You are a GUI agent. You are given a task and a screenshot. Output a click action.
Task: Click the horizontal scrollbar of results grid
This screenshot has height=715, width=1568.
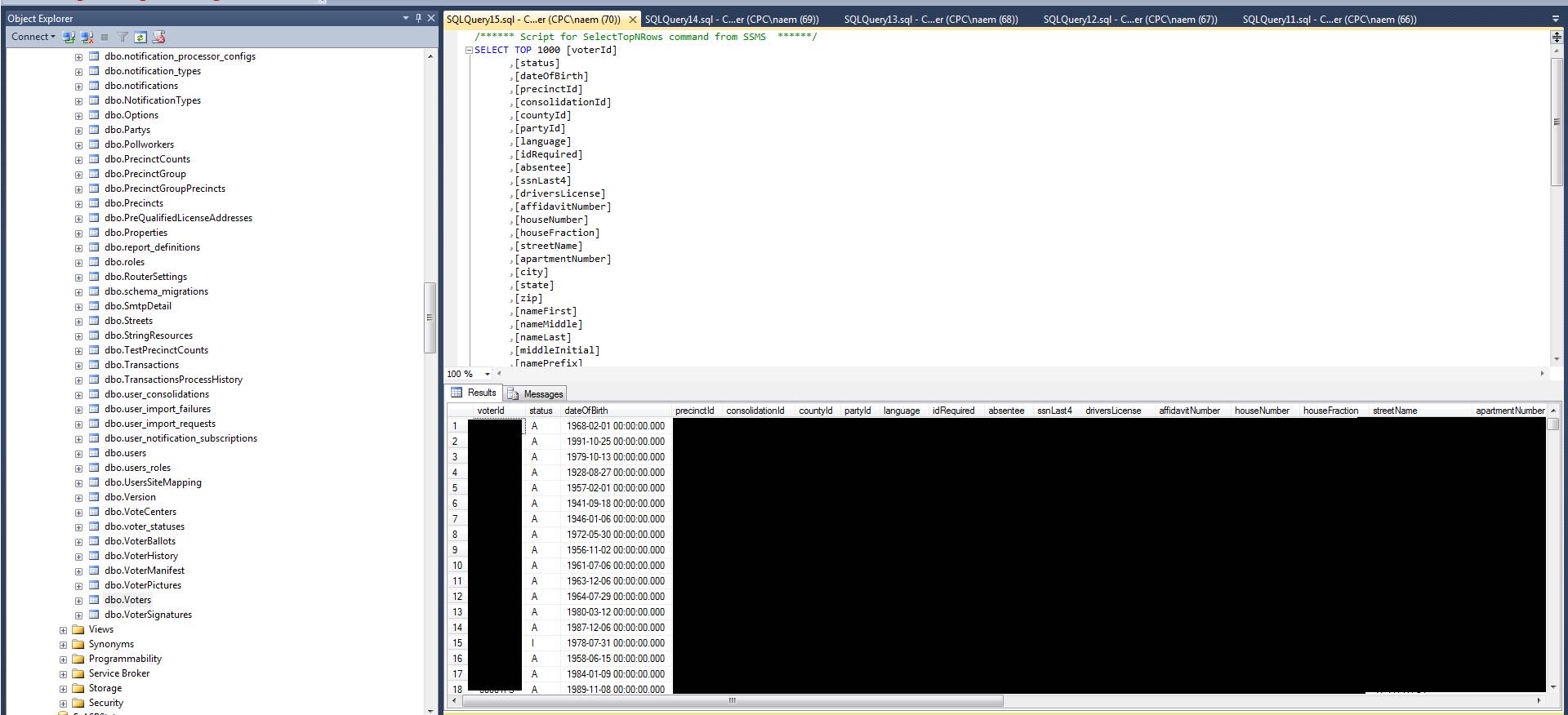(731, 700)
